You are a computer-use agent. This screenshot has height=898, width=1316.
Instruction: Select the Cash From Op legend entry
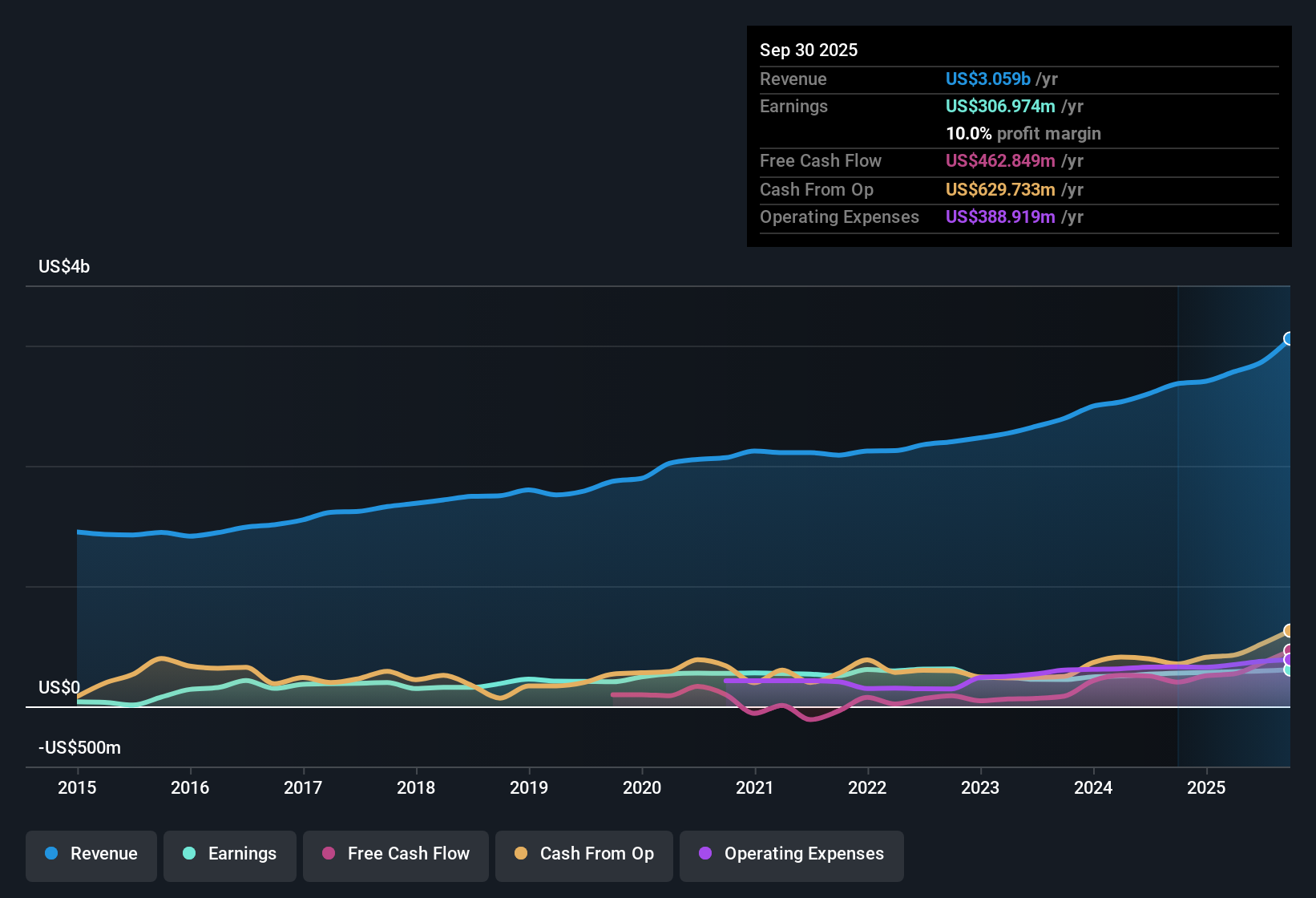coord(583,854)
